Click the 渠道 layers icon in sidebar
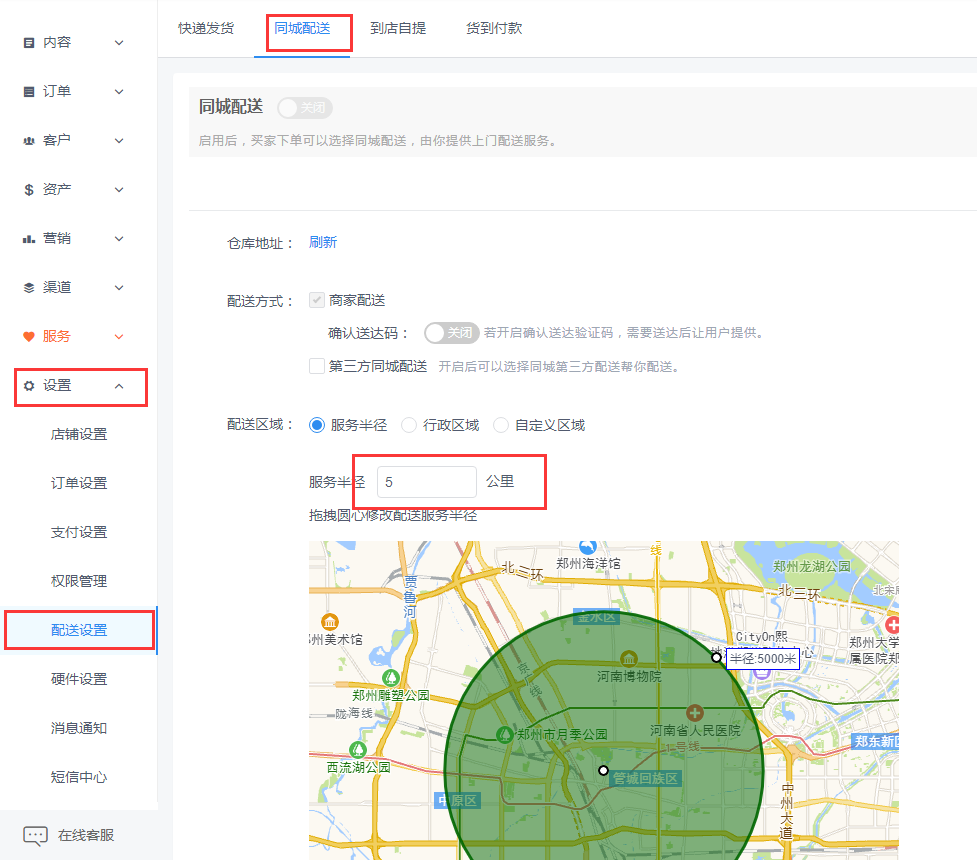 point(29,288)
